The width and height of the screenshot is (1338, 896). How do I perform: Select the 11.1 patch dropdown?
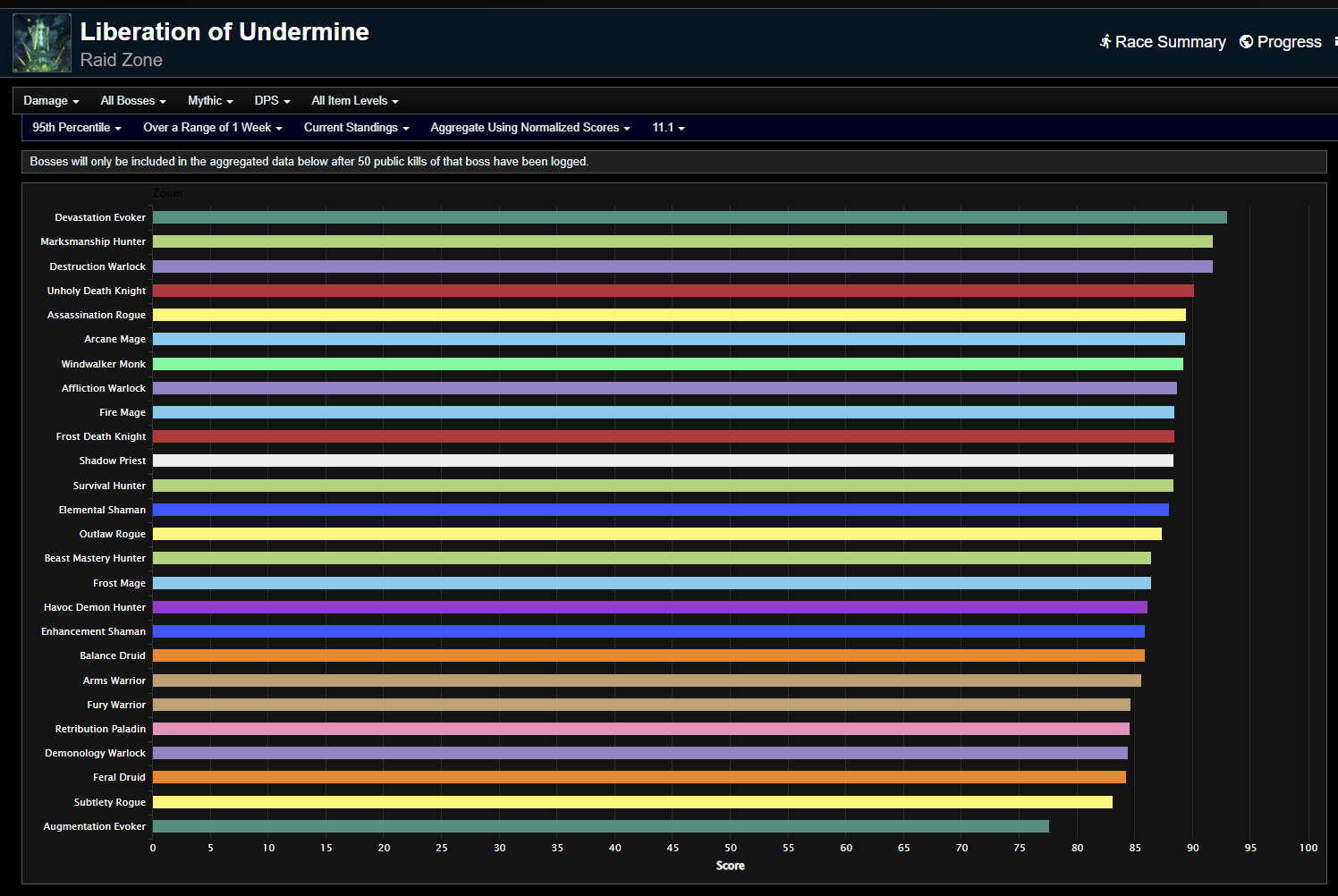pos(668,128)
